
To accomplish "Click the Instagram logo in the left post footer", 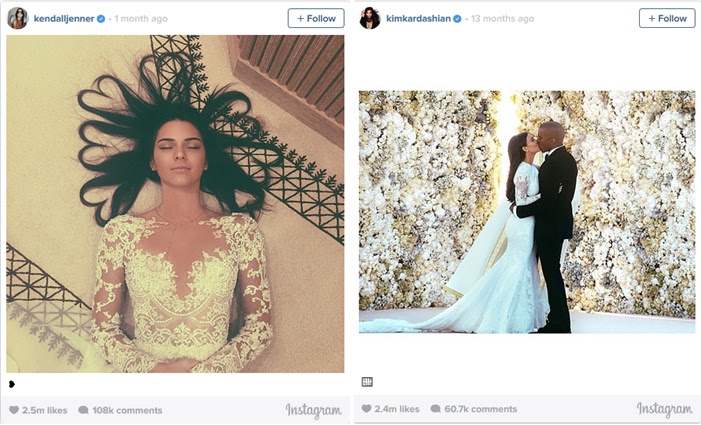I will 313,411.
